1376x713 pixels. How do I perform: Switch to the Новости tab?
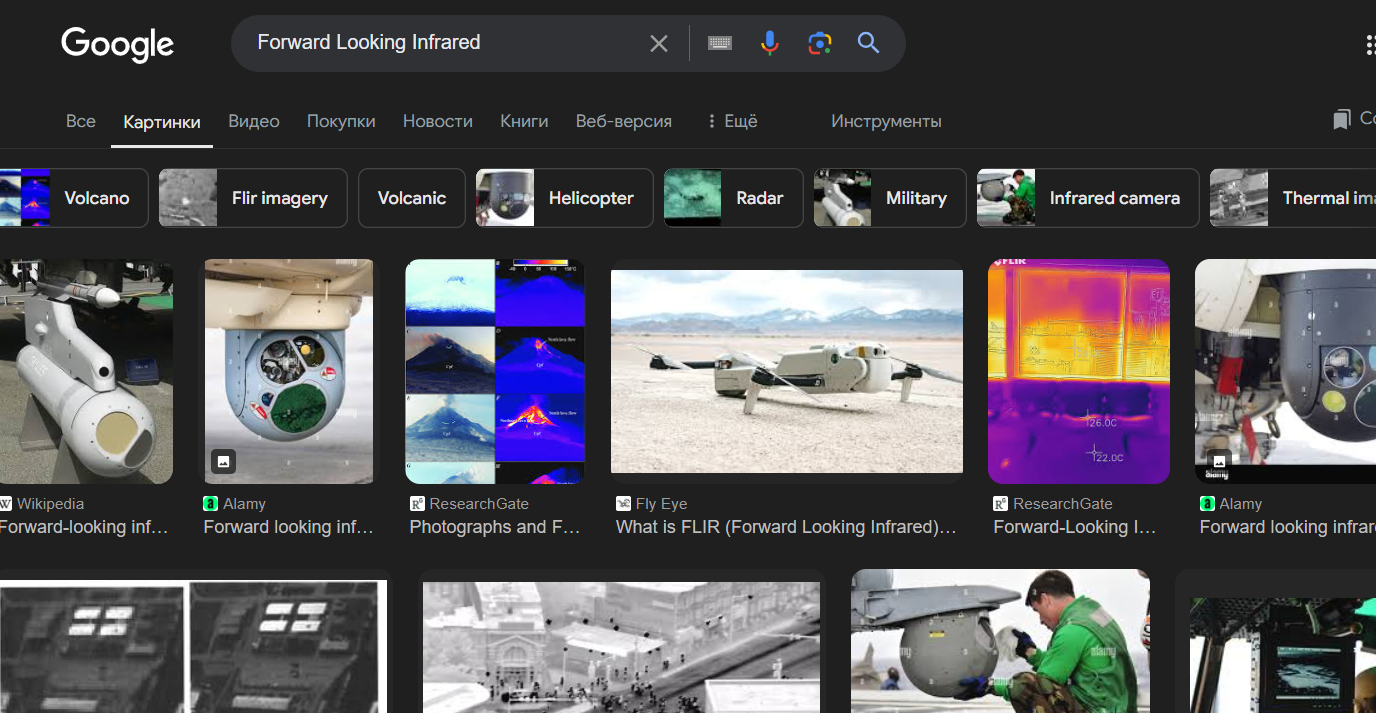point(437,121)
